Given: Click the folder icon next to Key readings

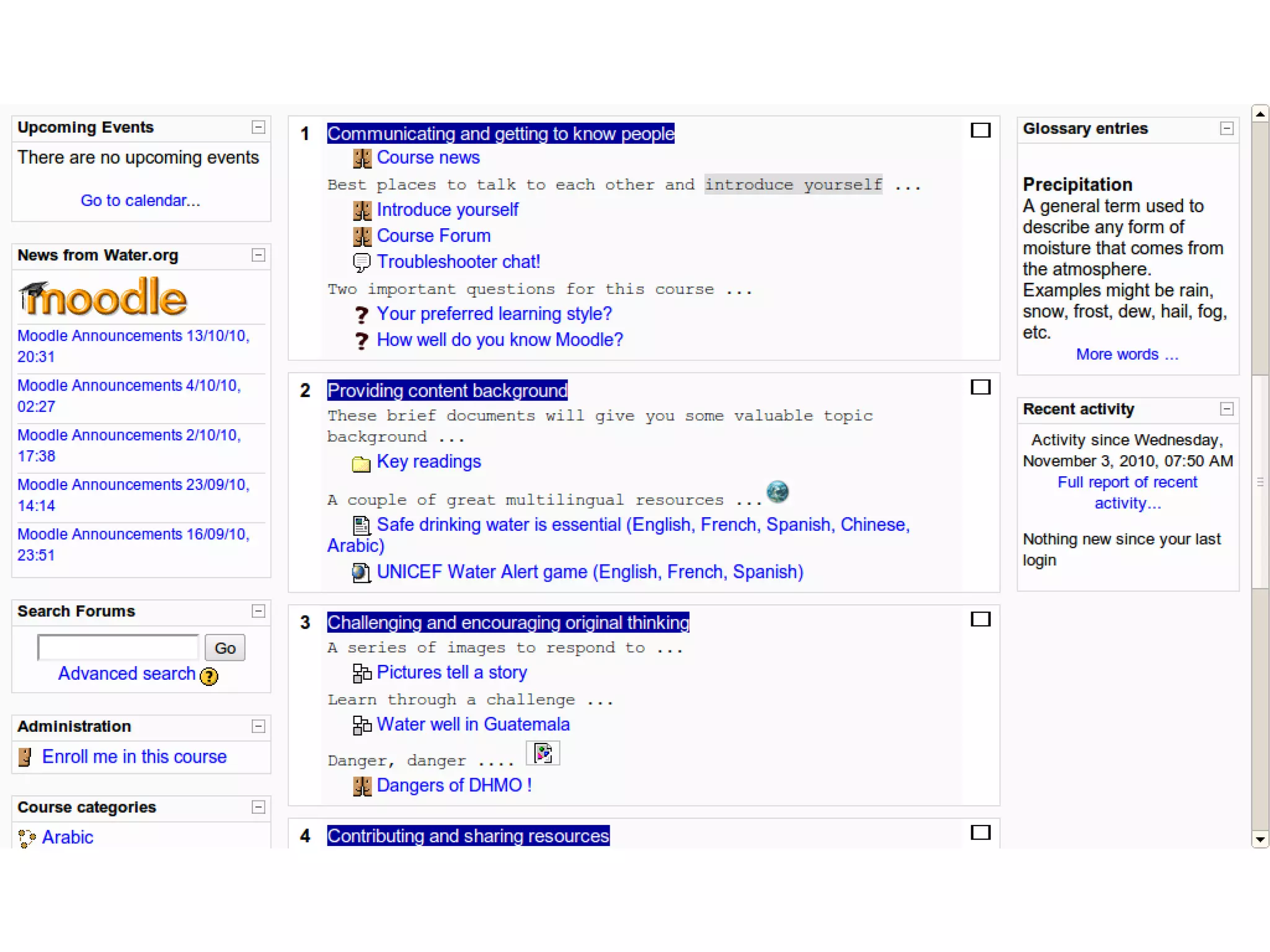Looking at the screenshot, I should (x=361, y=463).
